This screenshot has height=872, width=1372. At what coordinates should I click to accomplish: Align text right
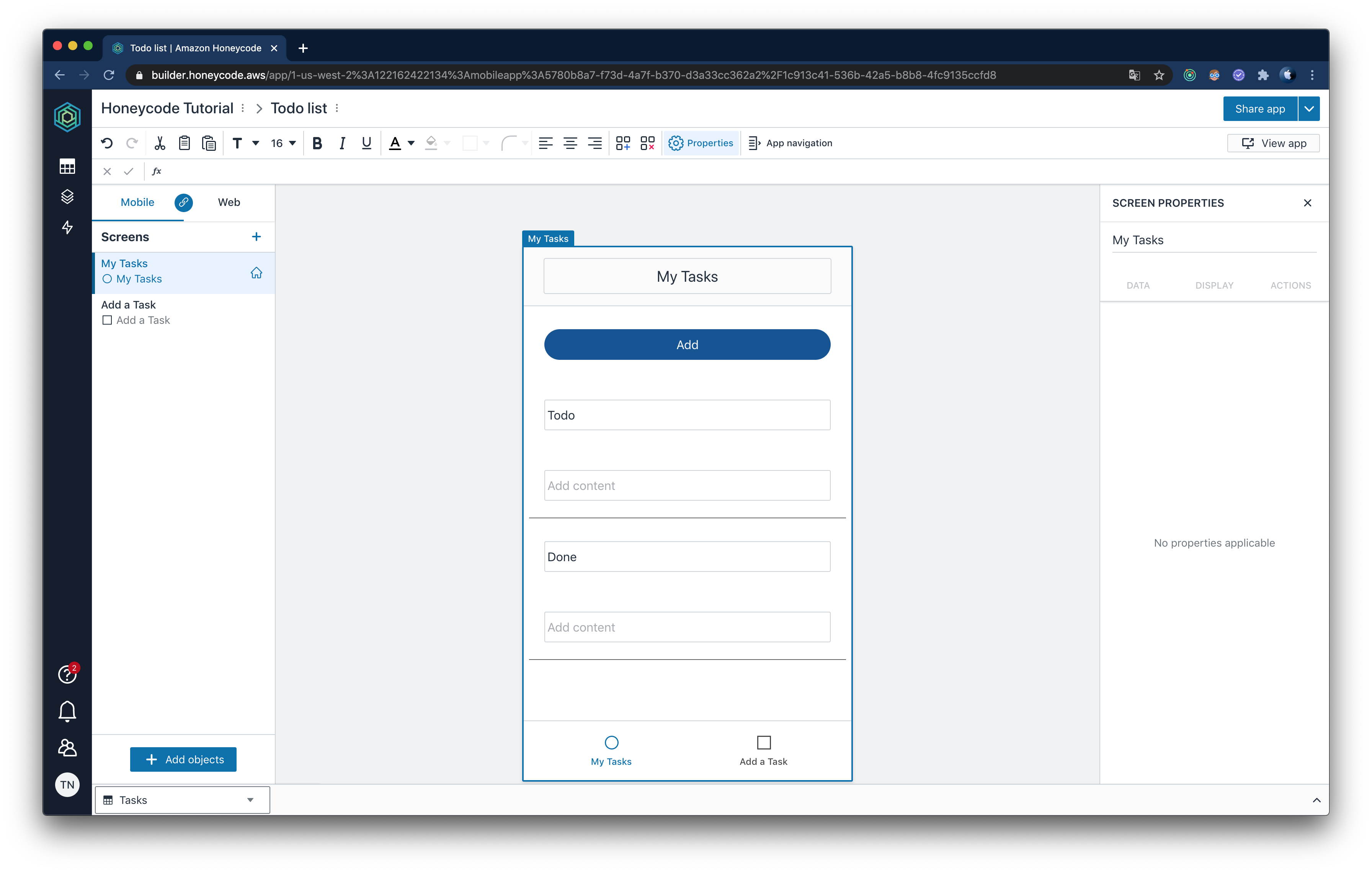(594, 143)
